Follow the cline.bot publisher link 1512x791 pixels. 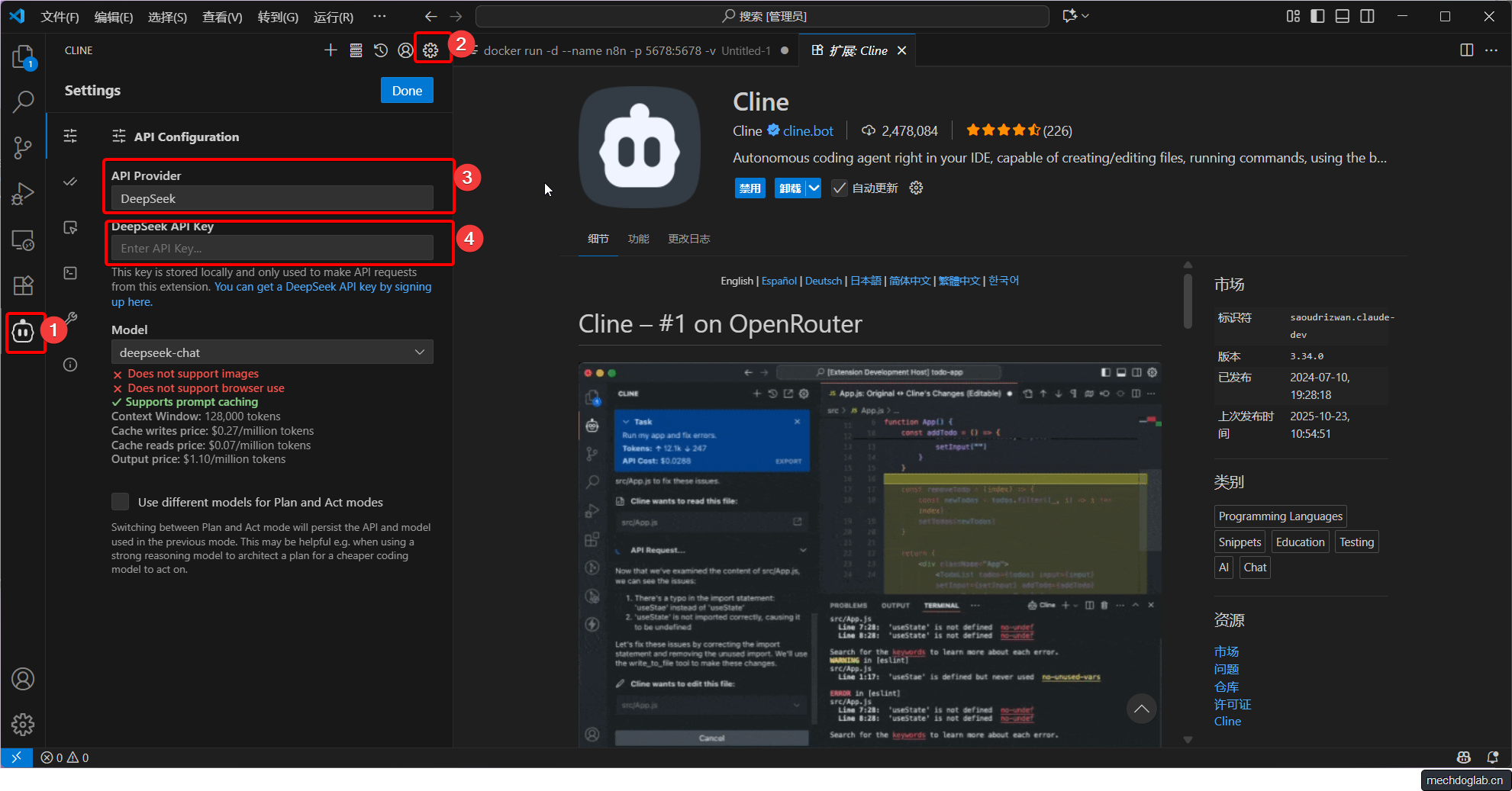point(808,131)
